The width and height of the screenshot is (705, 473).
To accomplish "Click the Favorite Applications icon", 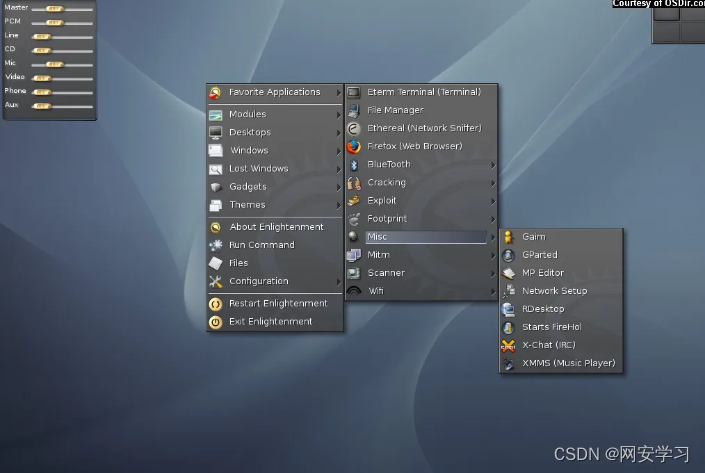I will [215, 93].
